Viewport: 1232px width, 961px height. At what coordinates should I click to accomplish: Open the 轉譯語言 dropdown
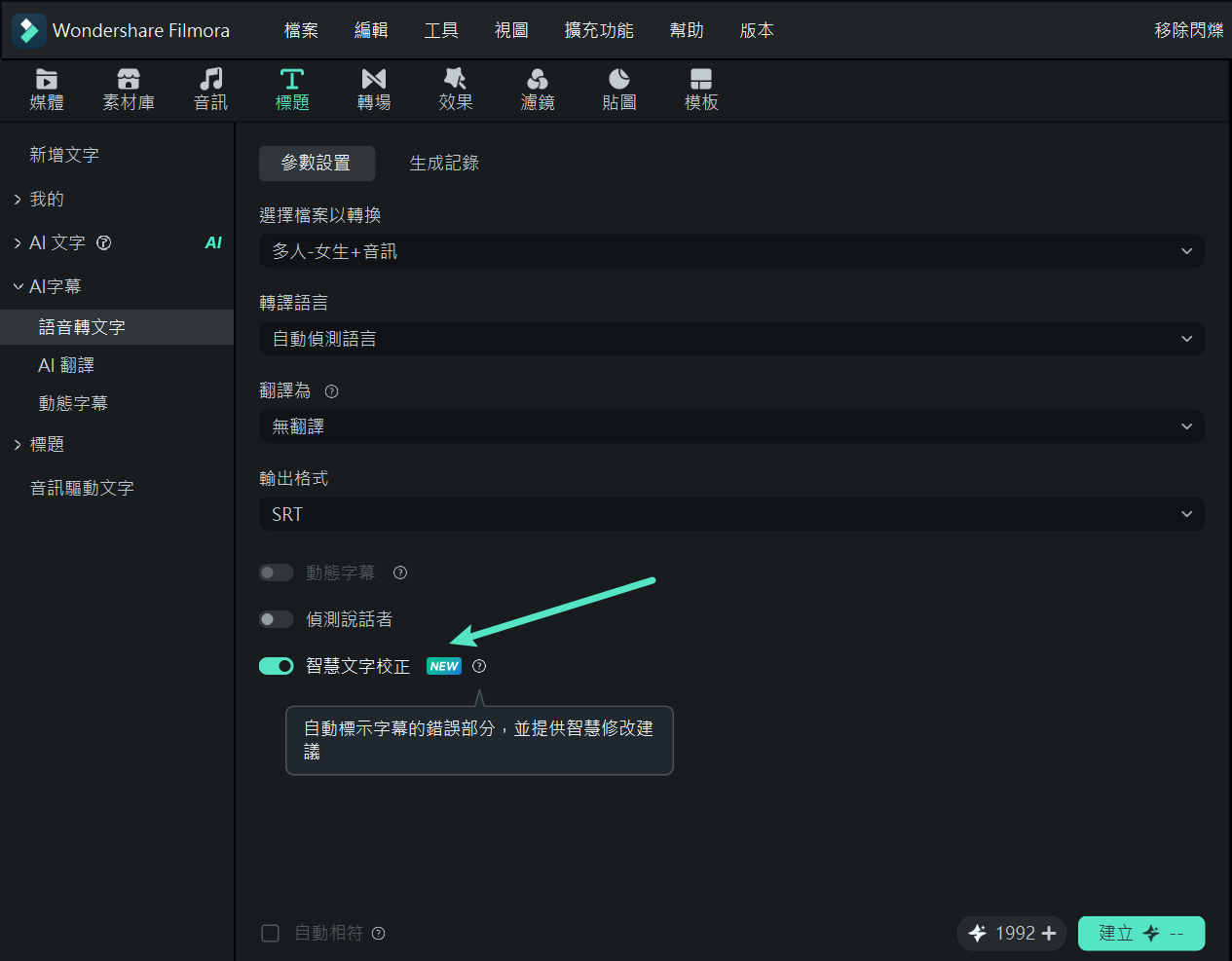(x=731, y=339)
